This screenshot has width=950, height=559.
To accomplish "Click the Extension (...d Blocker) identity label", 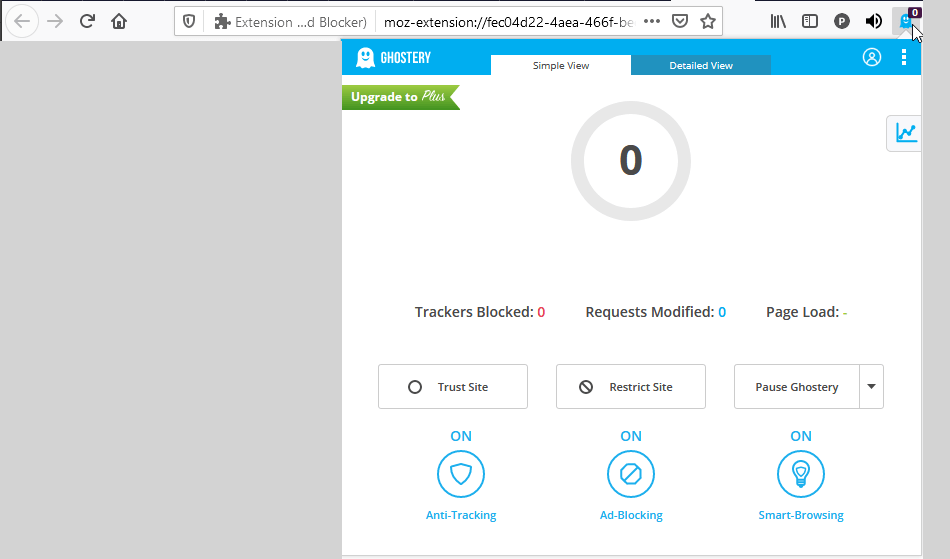I will 301,22.
